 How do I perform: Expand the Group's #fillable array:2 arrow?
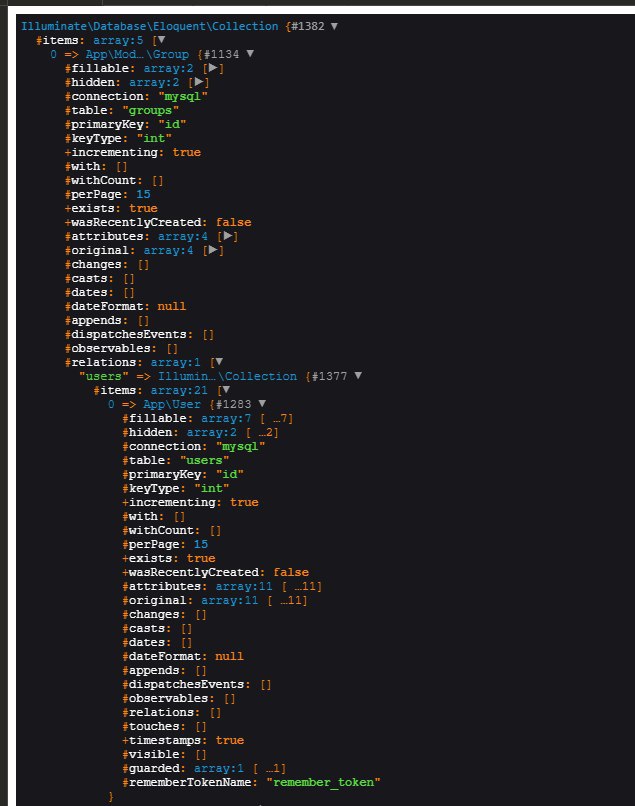click(x=212, y=68)
